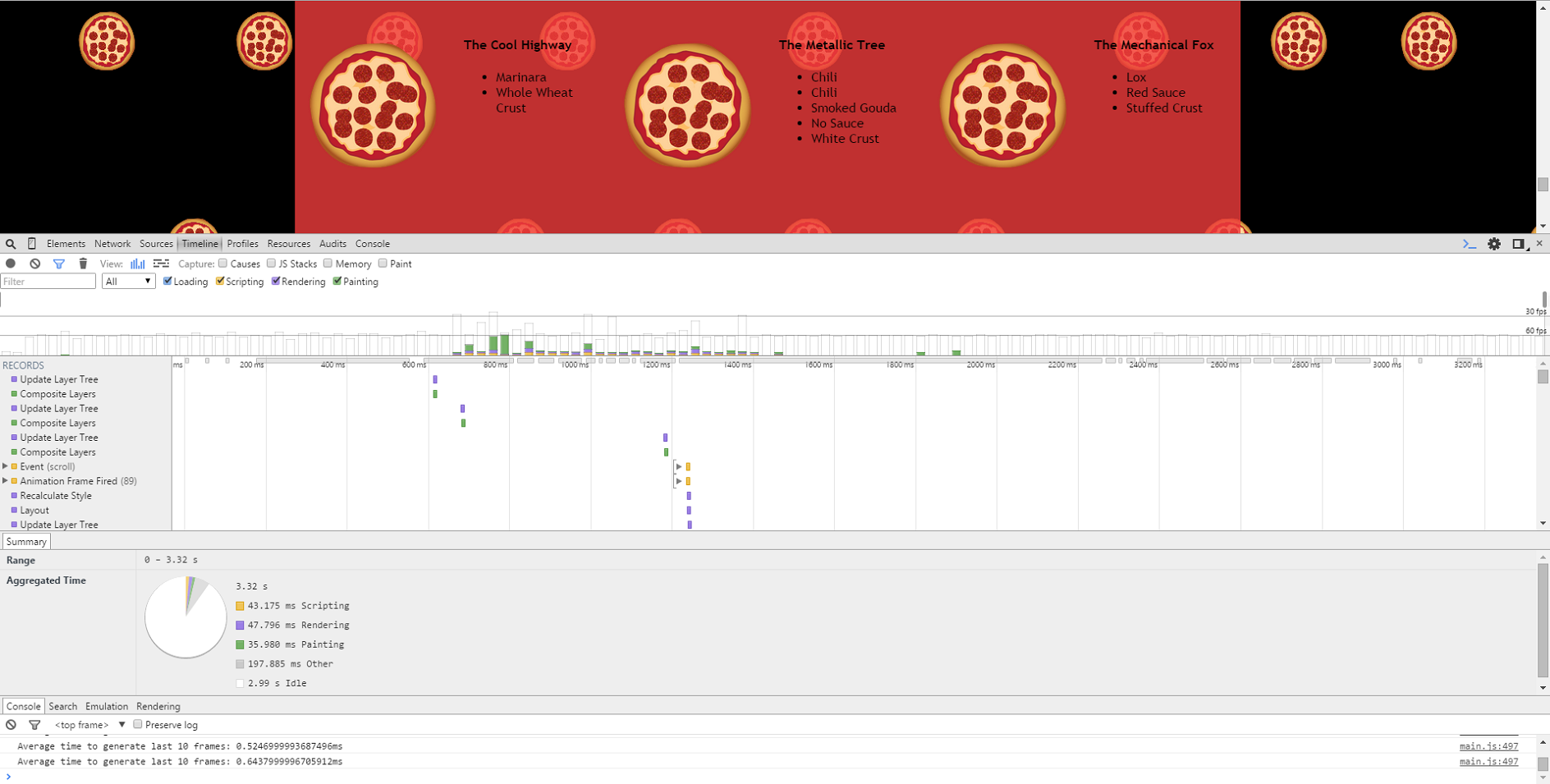Open the Rendering drawer tab
The image size is (1550, 784).
coord(158,706)
